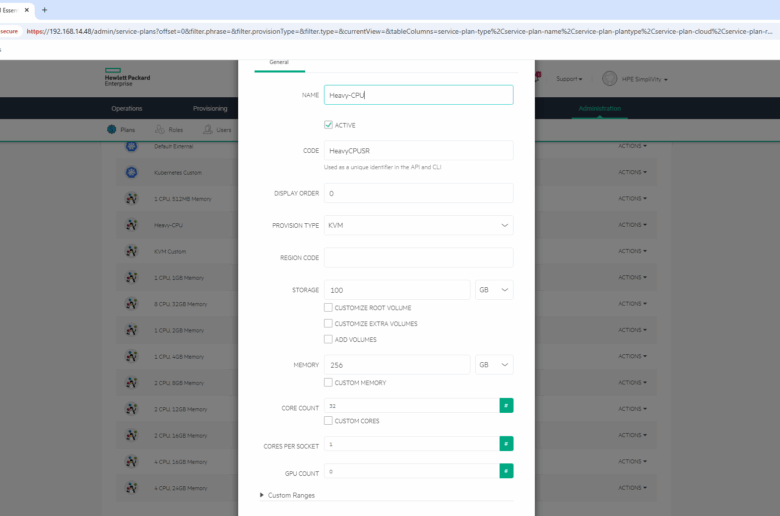Toggle the Add Volumes checkbox
The height and width of the screenshot is (516, 780).
pyautogui.click(x=328, y=339)
